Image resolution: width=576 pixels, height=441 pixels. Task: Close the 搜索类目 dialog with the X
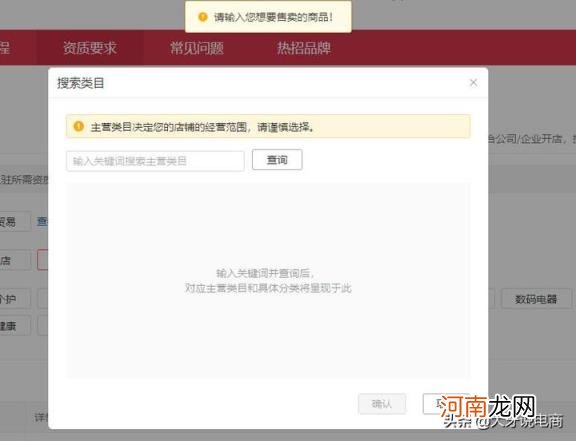(474, 83)
